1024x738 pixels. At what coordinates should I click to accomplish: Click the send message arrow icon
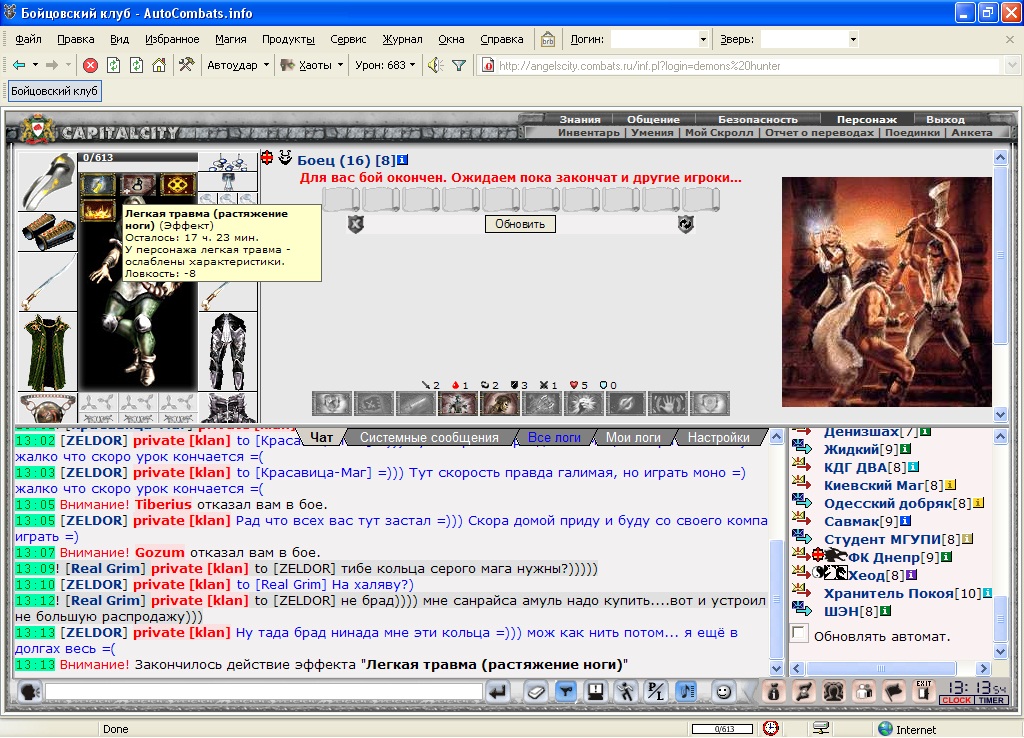[498, 692]
